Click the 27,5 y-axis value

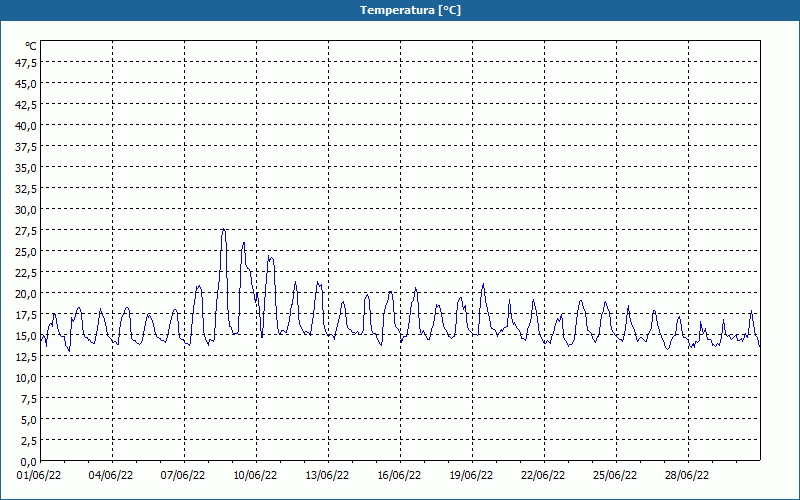(x=26, y=231)
